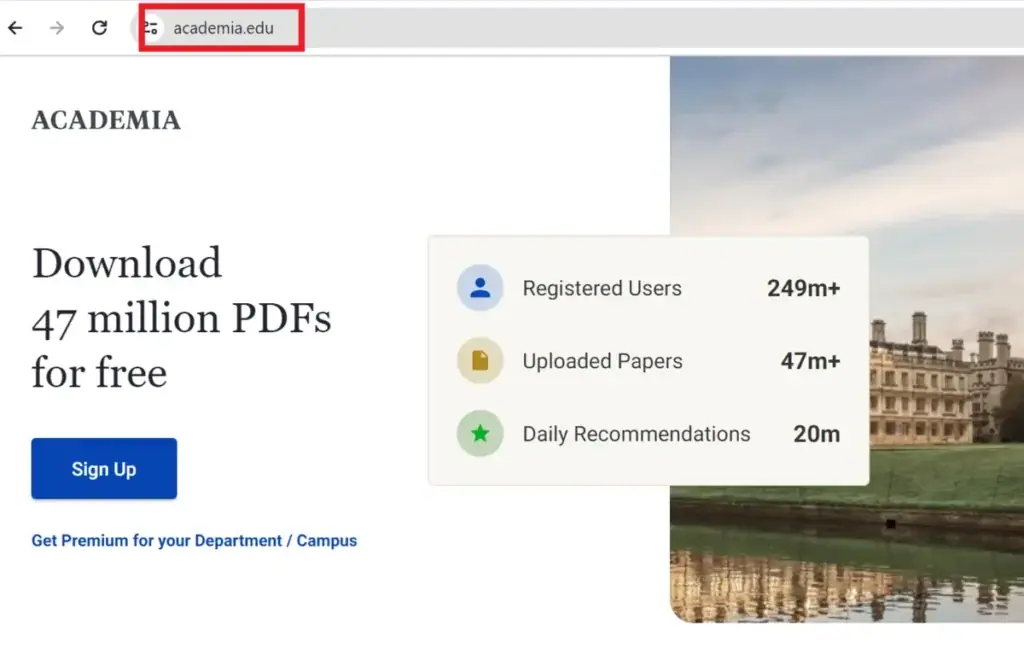Image resolution: width=1024 pixels, height=648 pixels.
Task: Select the Daily Recommendations label
Action: tap(636, 434)
